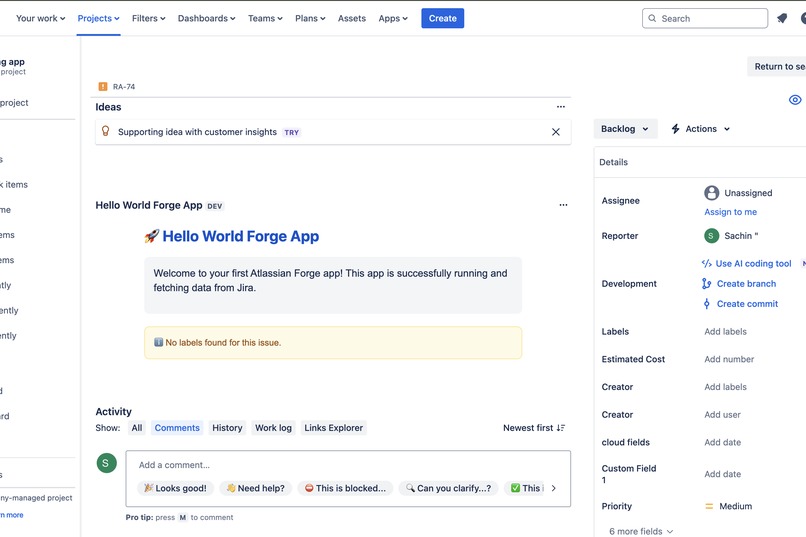Open the Apps dropdown
This screenshot has width=806, height=537.
[393, 18]
